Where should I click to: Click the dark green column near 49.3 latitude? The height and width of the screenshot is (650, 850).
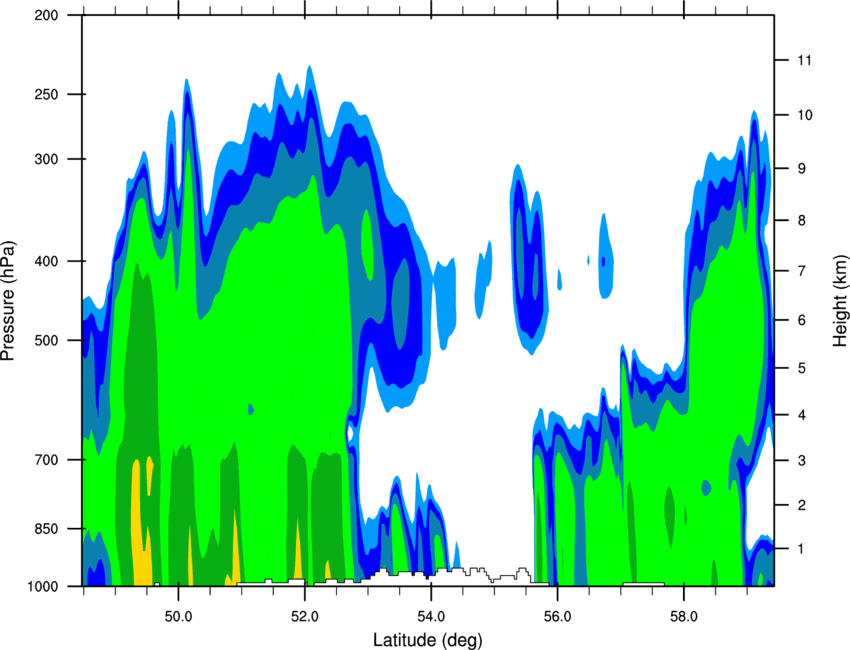[x=141, y=379]
